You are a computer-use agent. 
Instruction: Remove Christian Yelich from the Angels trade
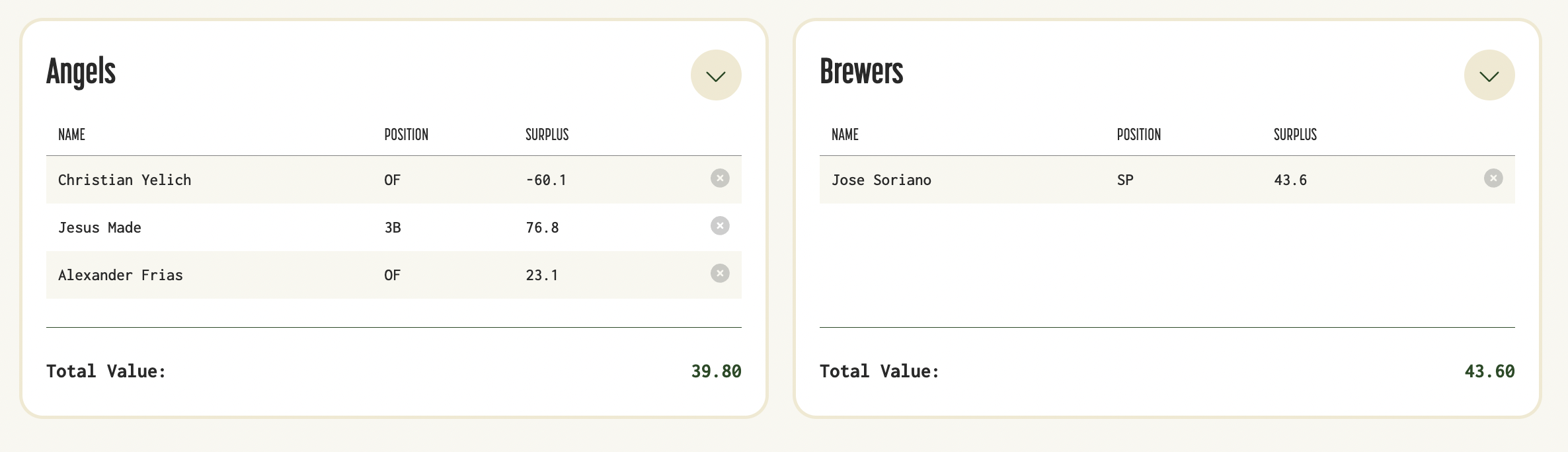pos(720,178)
